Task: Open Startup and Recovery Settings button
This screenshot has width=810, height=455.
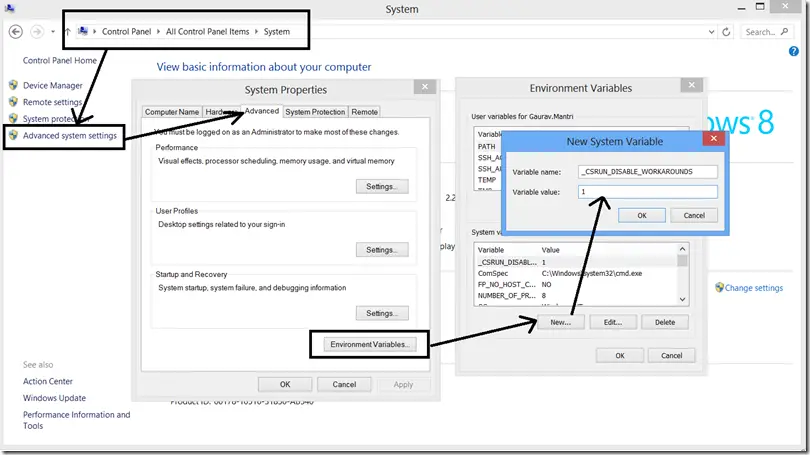Action: coord(382,313)
